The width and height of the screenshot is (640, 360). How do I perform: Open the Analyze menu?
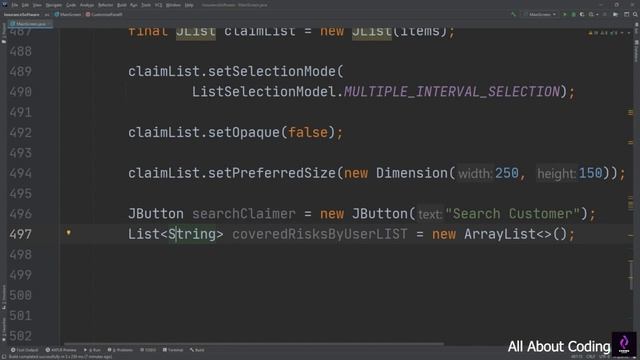click(x=87, y=5)
